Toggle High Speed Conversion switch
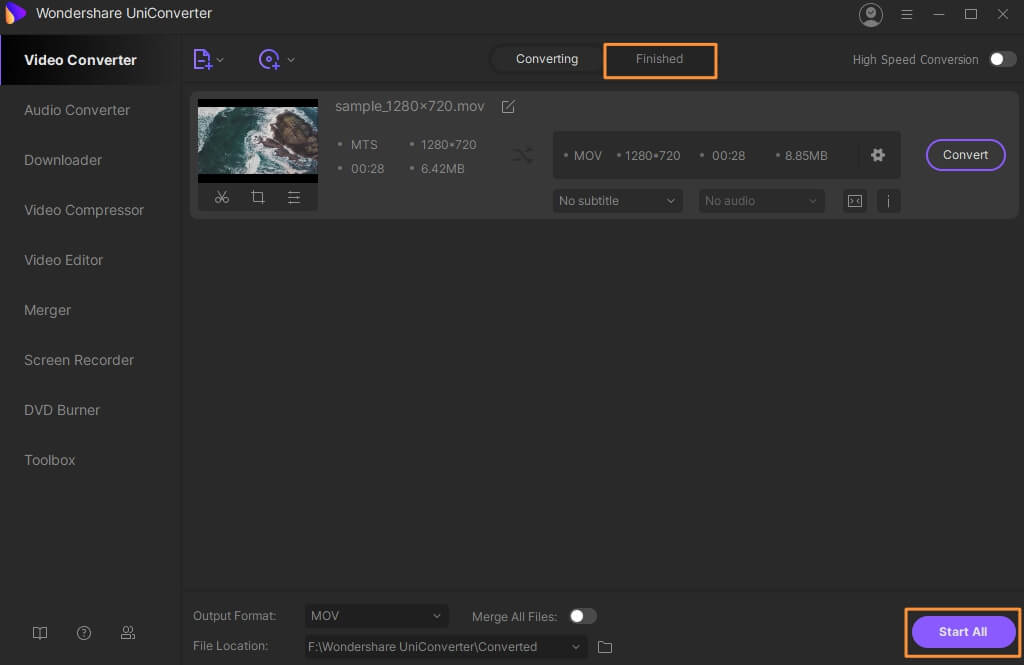This screenshot has width=1024, height=665. coord(1002,60)
